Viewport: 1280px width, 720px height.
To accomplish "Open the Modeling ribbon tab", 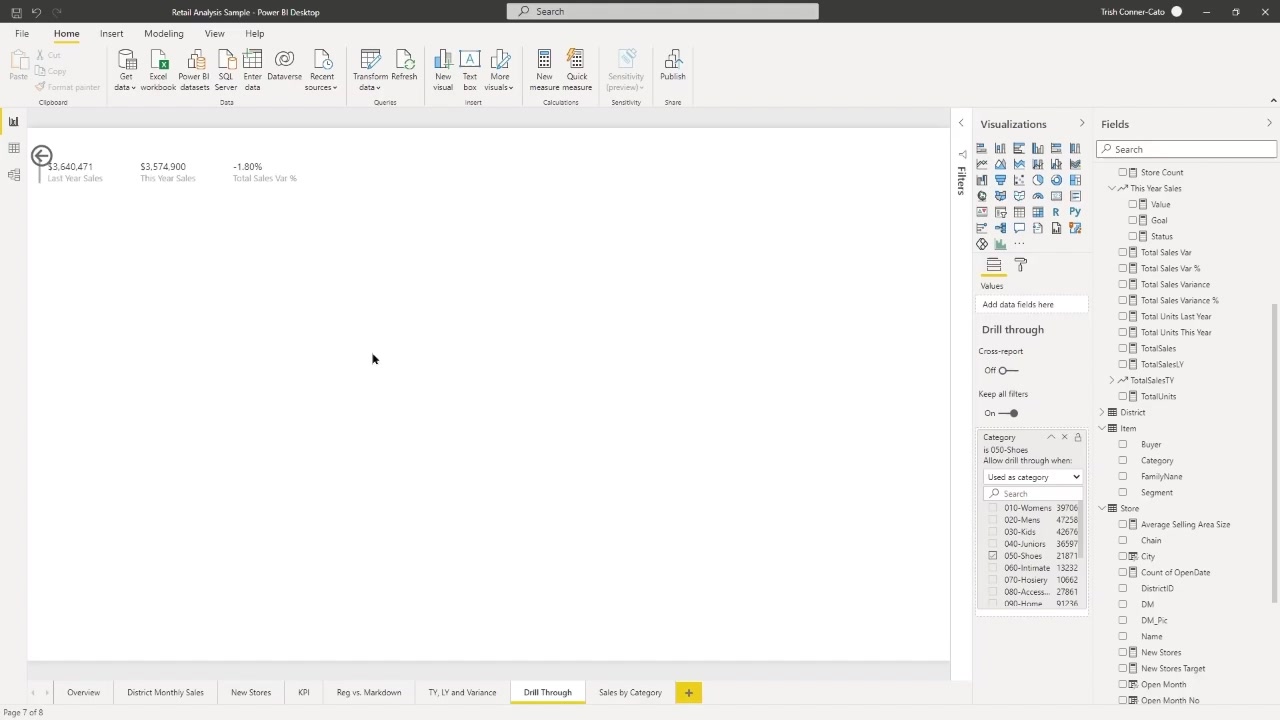I will (163, 33).
